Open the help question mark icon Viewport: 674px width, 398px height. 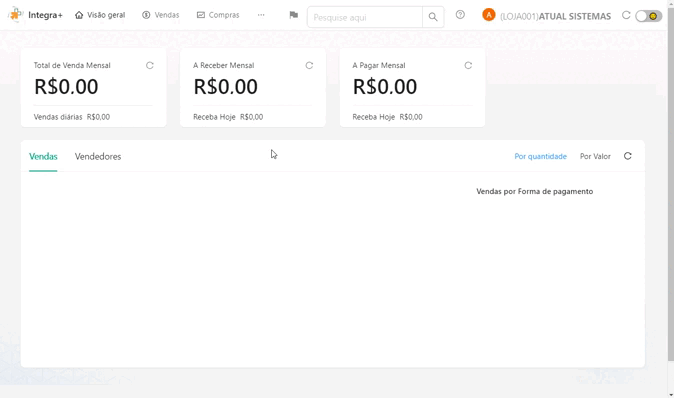460,15
